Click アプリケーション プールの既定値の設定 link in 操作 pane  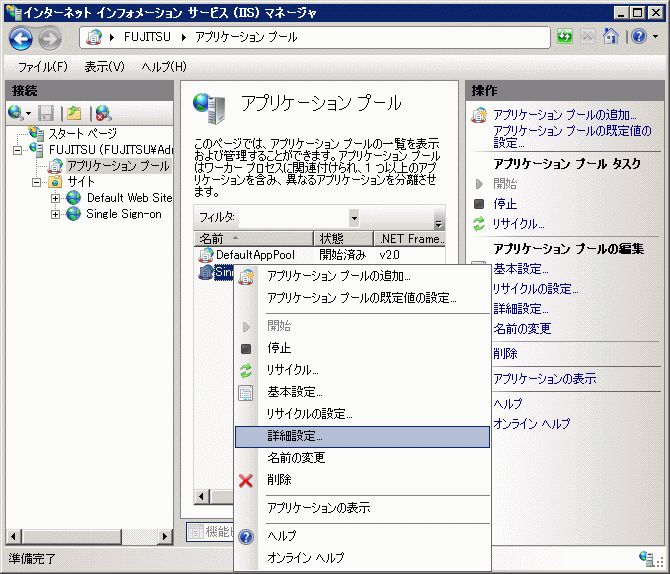pos(572,137)
